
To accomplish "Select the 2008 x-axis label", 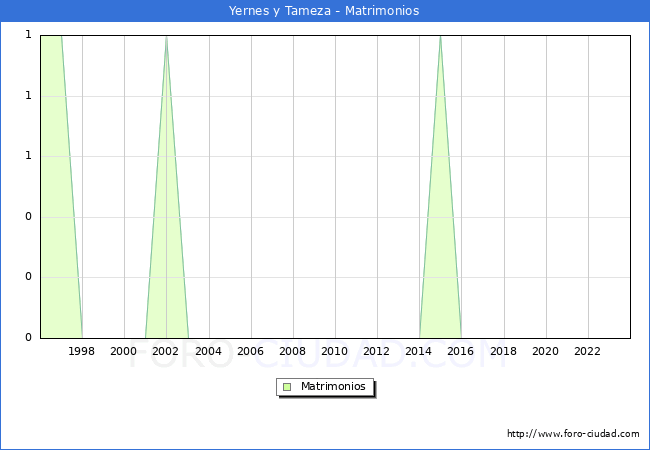I will (x=293, y=351).
